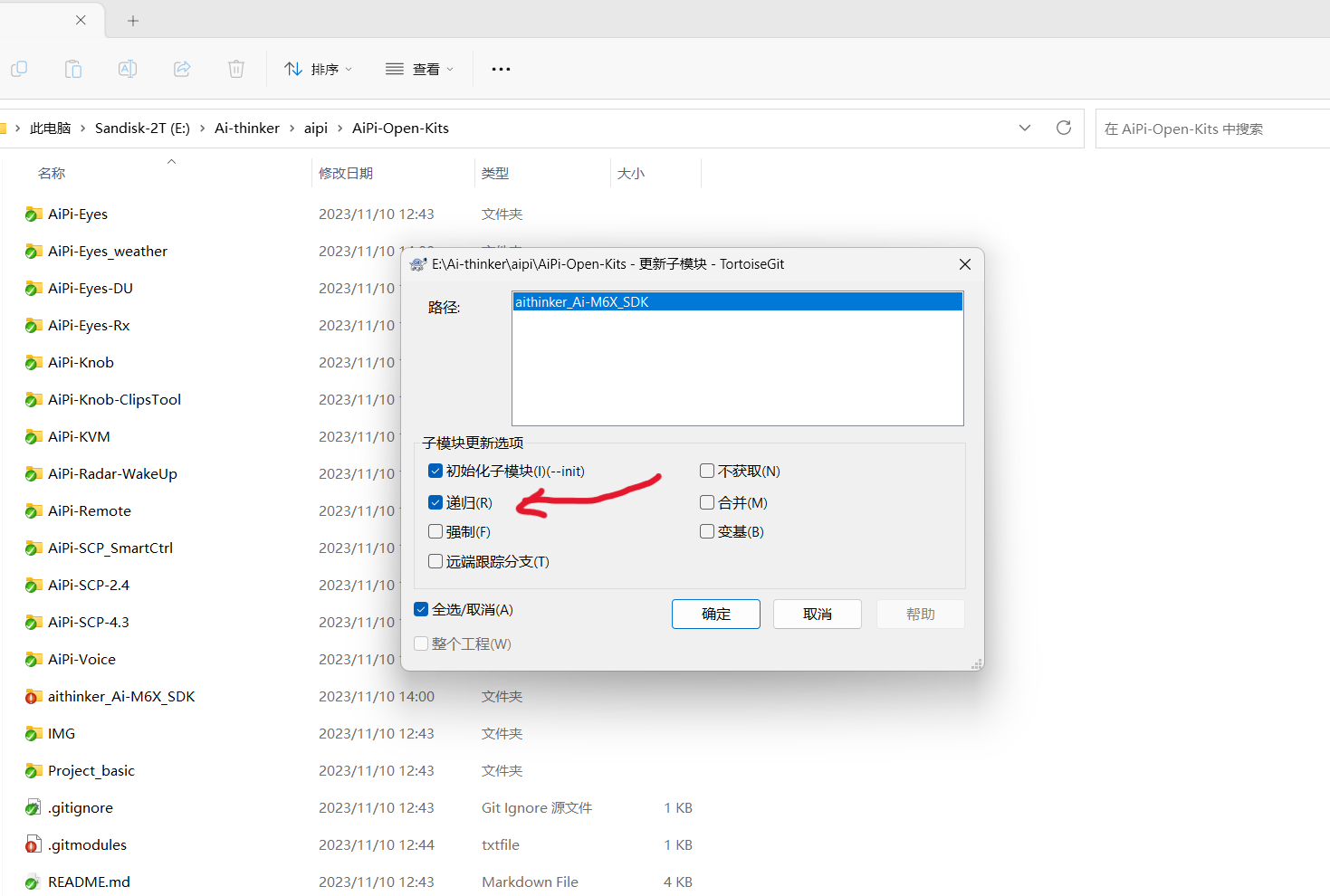
Task: Click the delete trash icon in toolbar
Action: click(x=236, y=69)
